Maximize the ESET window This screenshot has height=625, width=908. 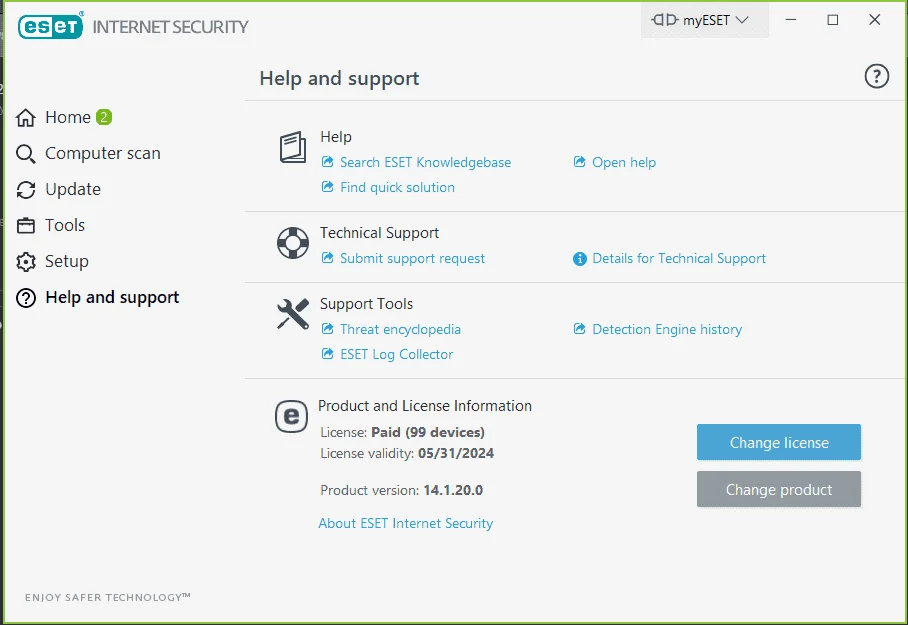[x=833, y=20]
